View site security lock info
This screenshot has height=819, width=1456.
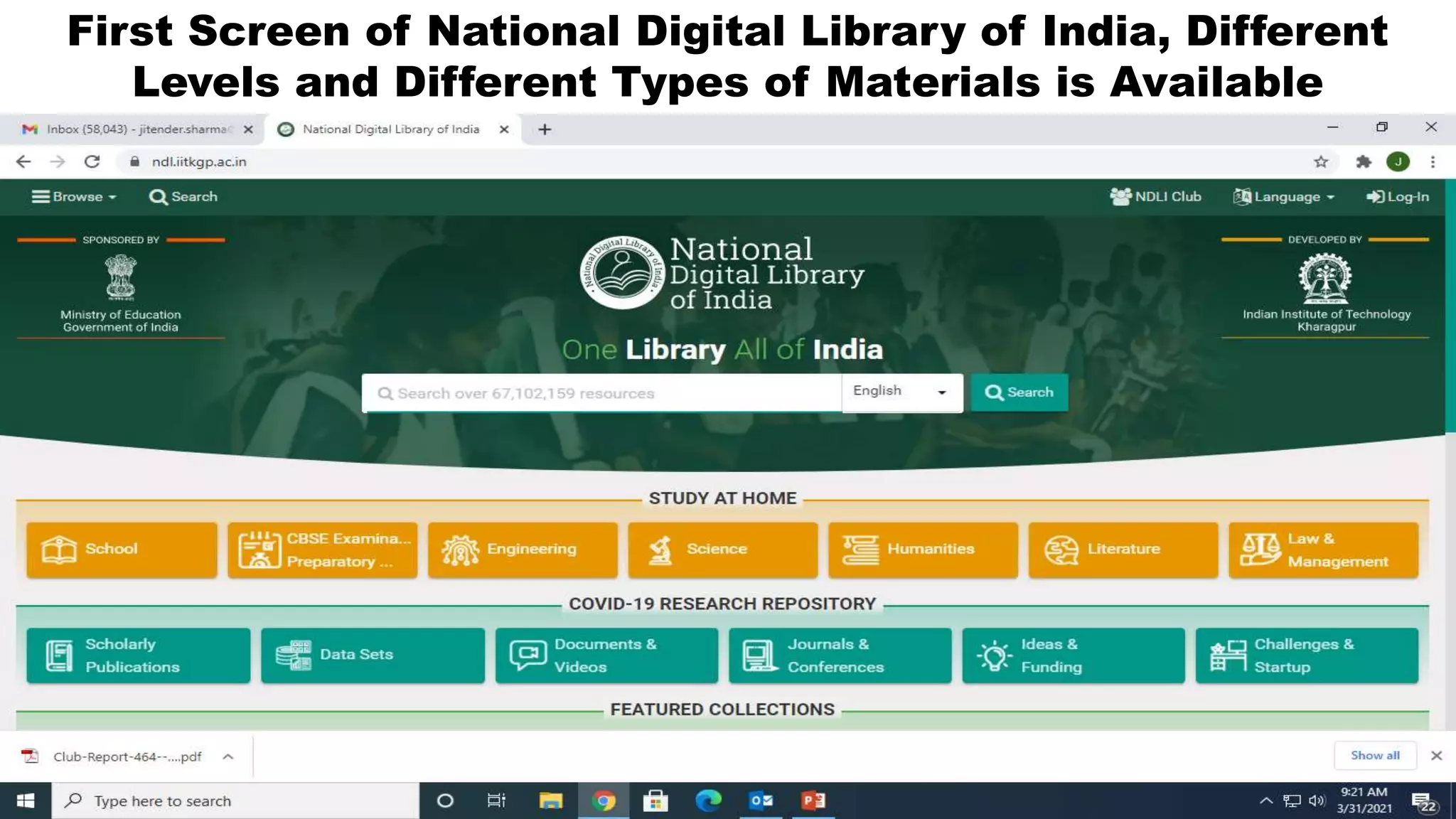click(134, 161)
